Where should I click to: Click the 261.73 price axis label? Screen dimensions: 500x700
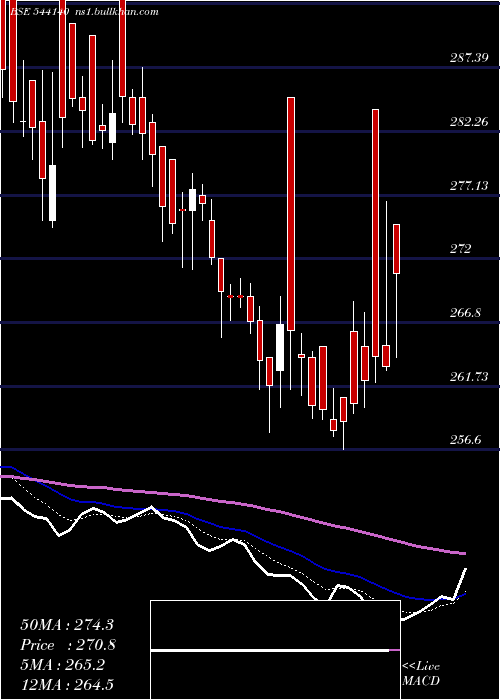pyautogui.click(x=468, y=377)
